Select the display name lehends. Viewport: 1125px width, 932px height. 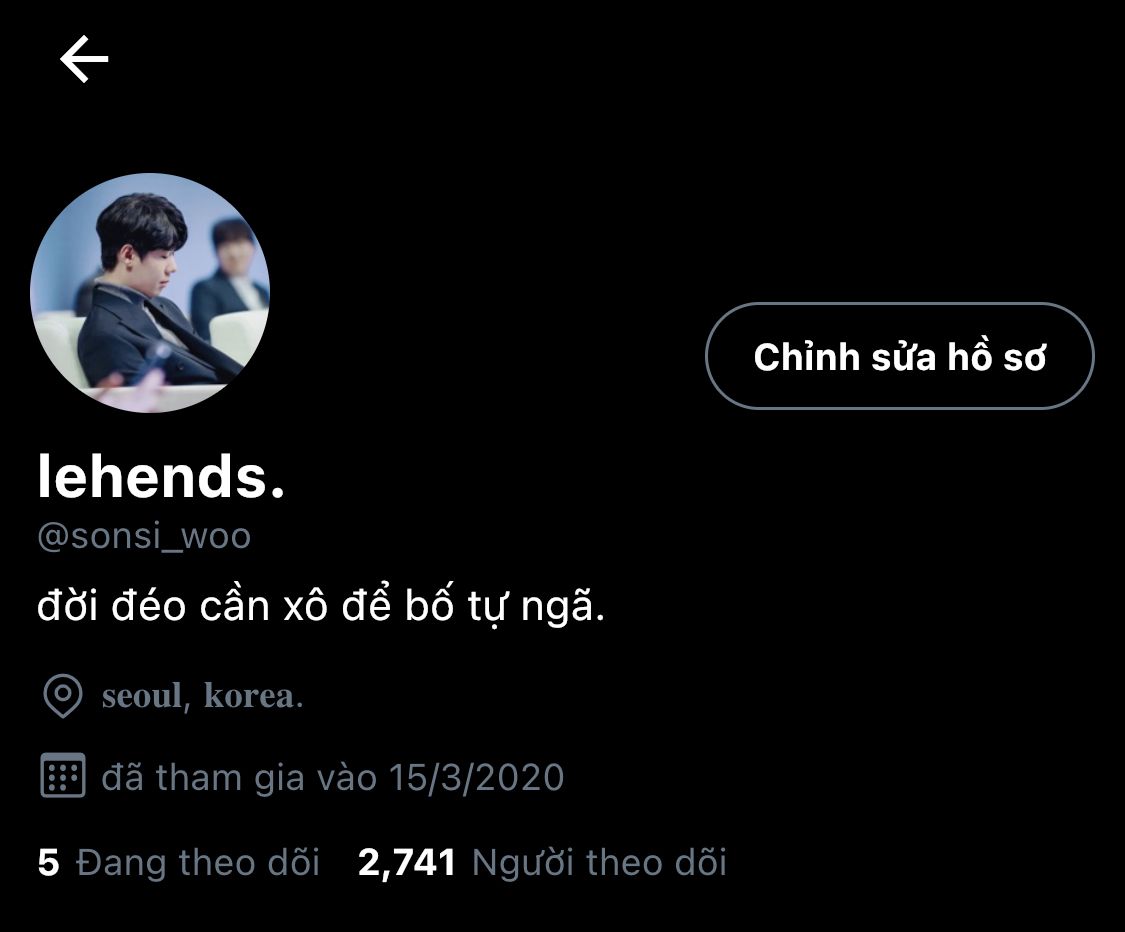[x=161, y=477]
